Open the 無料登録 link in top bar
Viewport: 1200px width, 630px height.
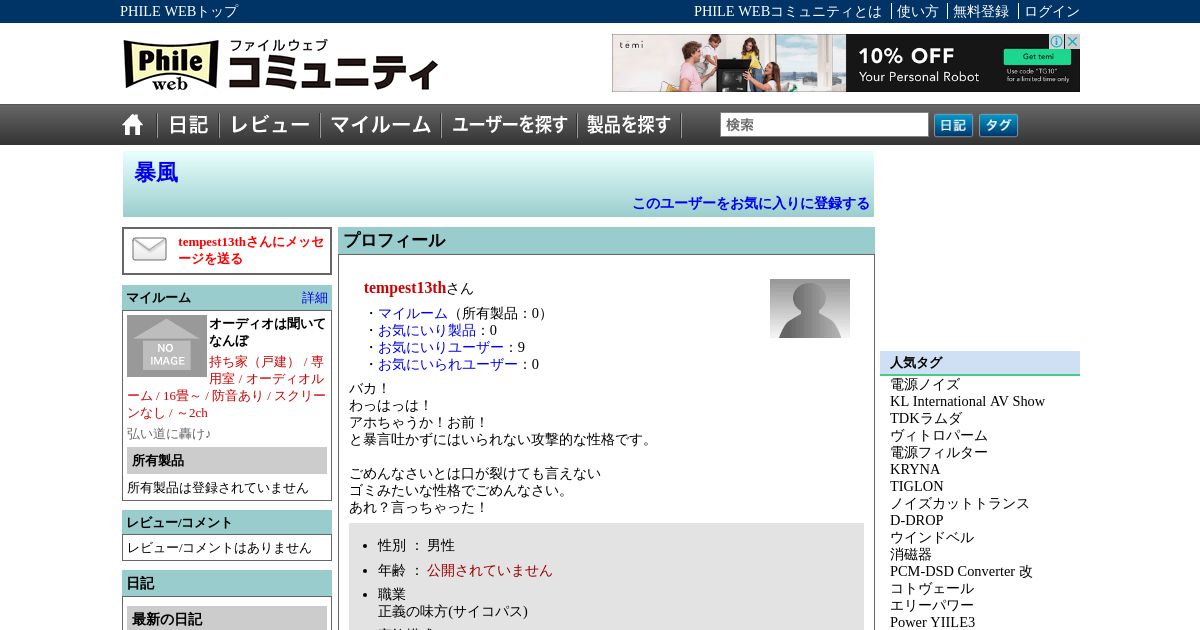(x=981, y=11)
